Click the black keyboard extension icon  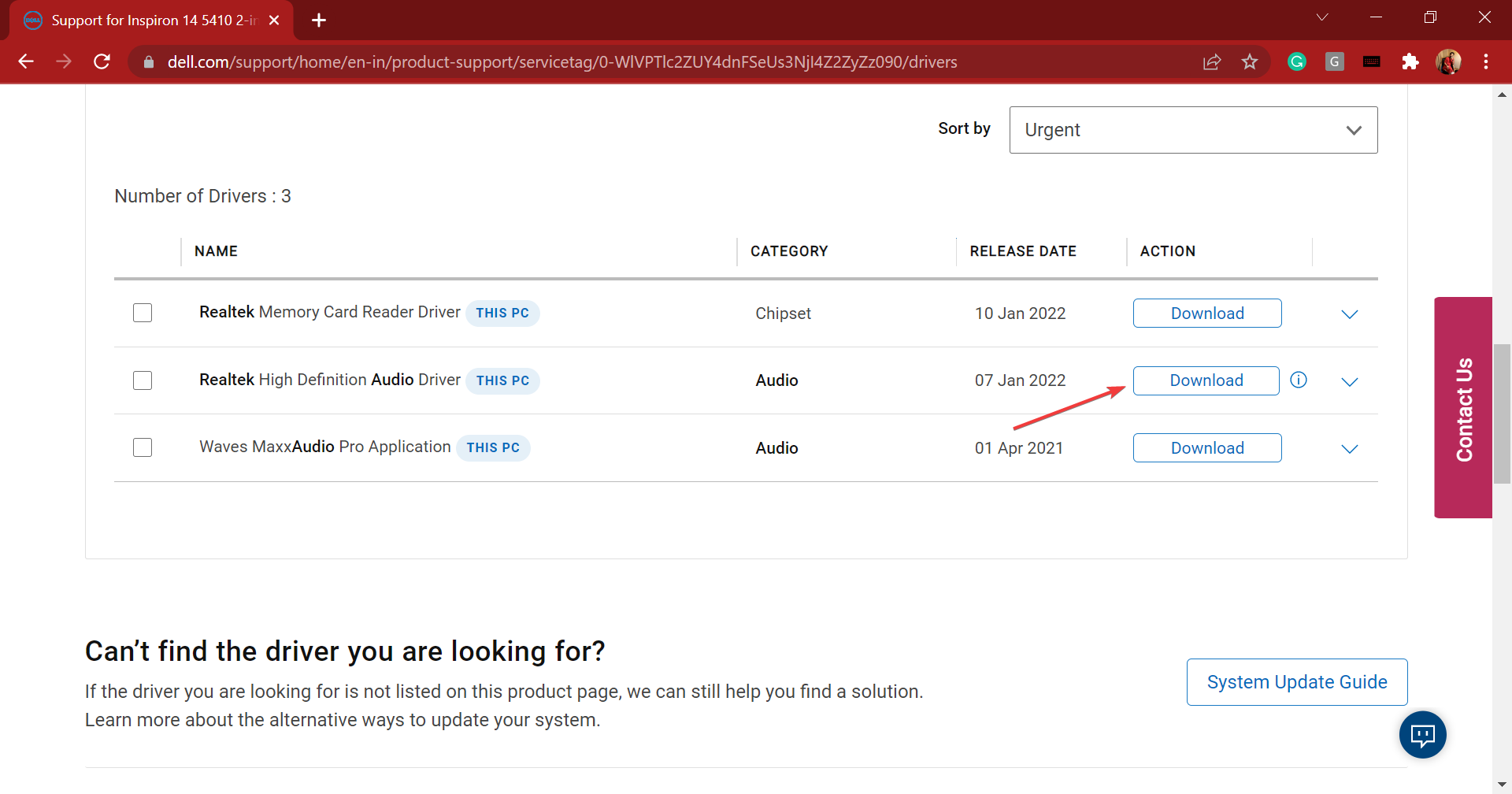click(1372, 61)
